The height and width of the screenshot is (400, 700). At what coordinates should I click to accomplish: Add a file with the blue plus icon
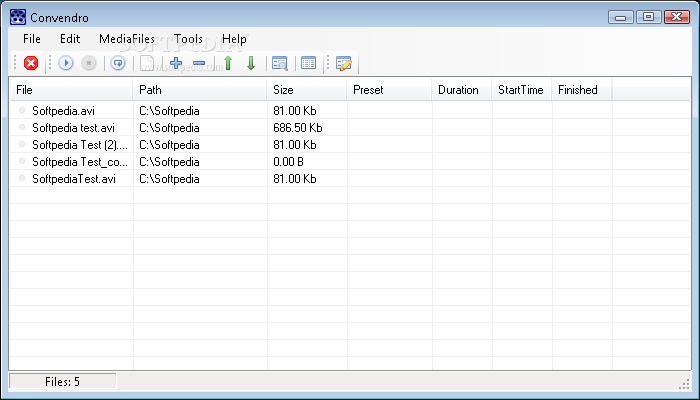[176, 63]
